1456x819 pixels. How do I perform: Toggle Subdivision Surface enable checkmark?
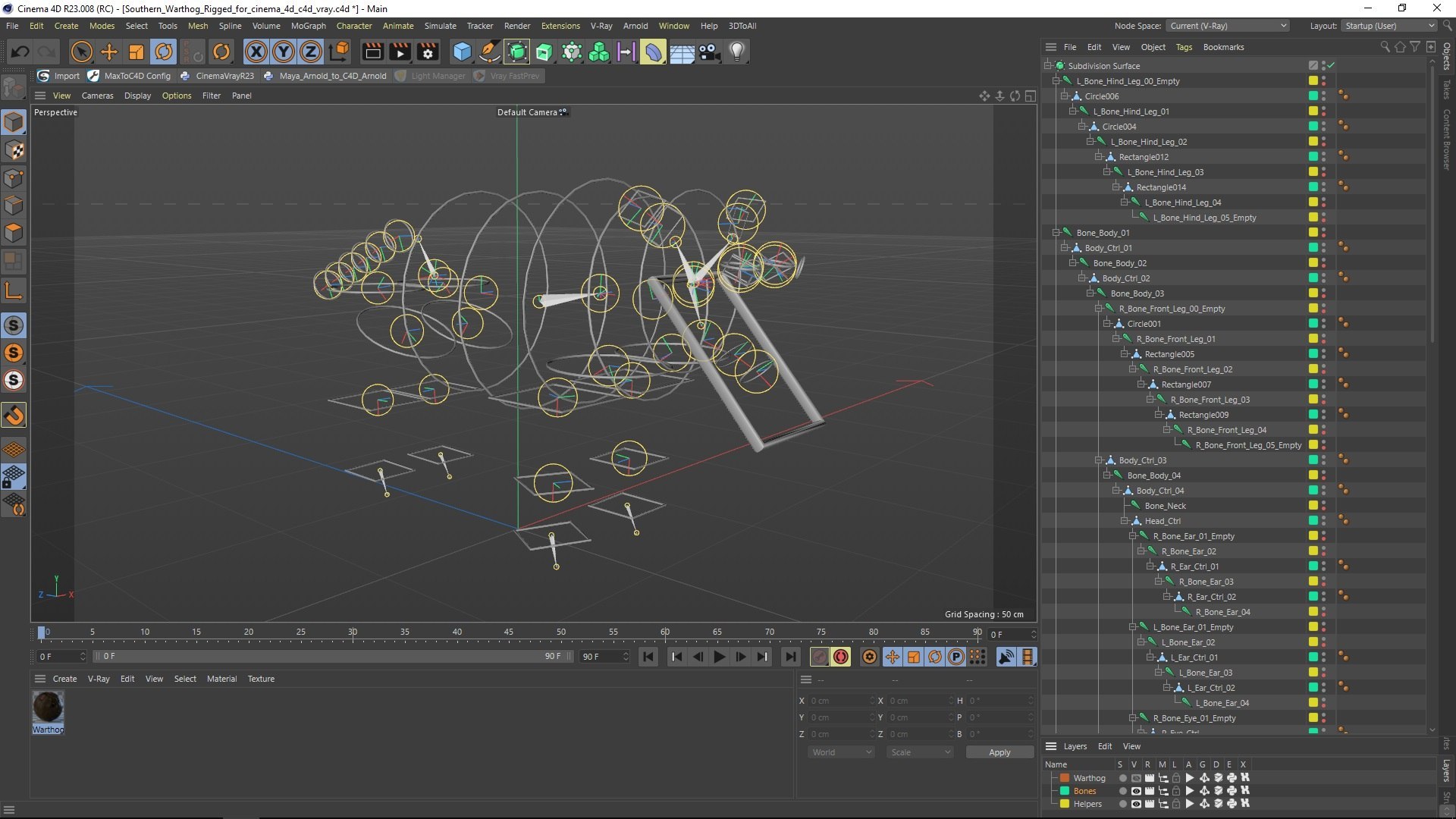coord(1331,65)
